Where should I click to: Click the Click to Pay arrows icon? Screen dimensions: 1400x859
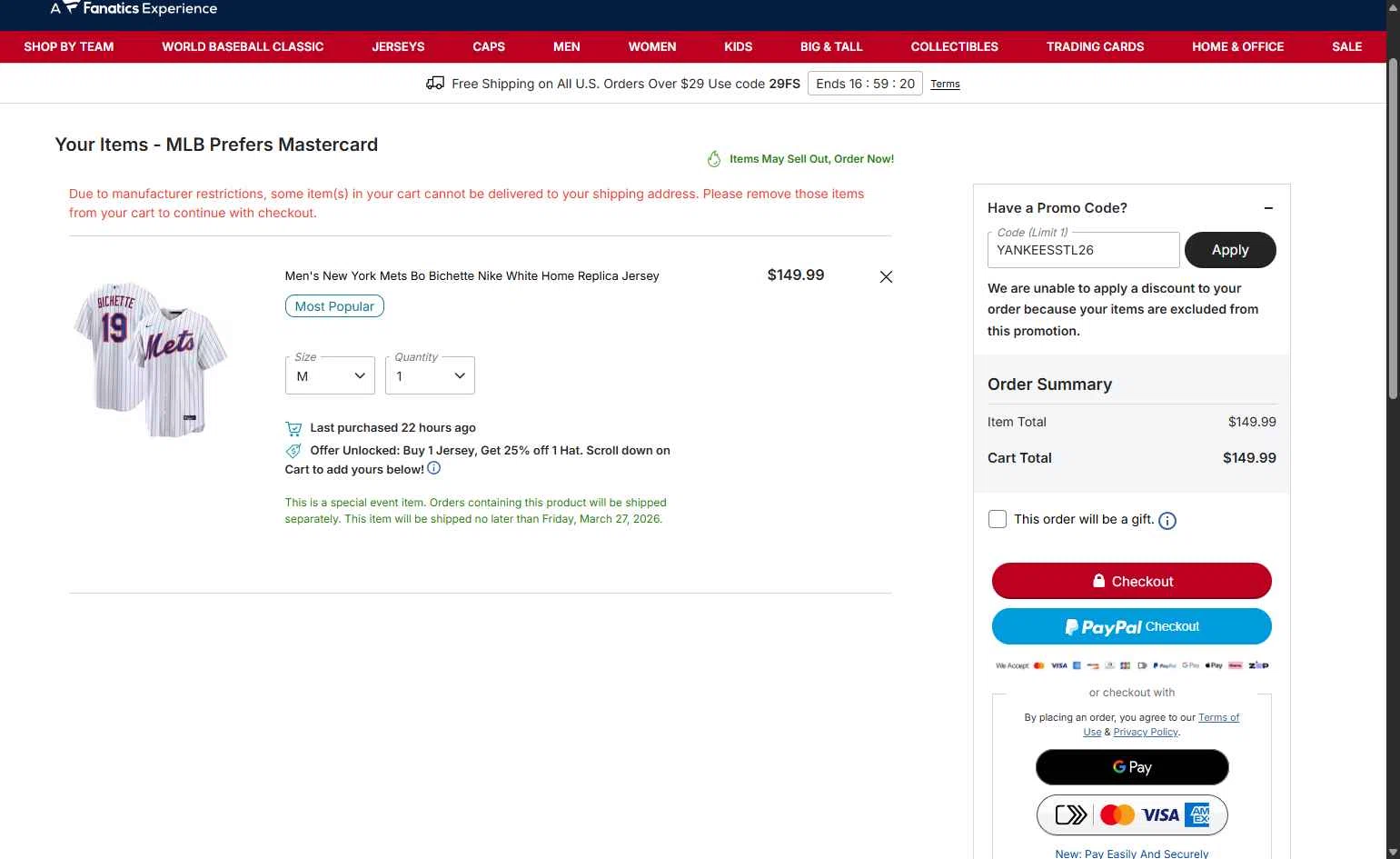[1071, 814]
